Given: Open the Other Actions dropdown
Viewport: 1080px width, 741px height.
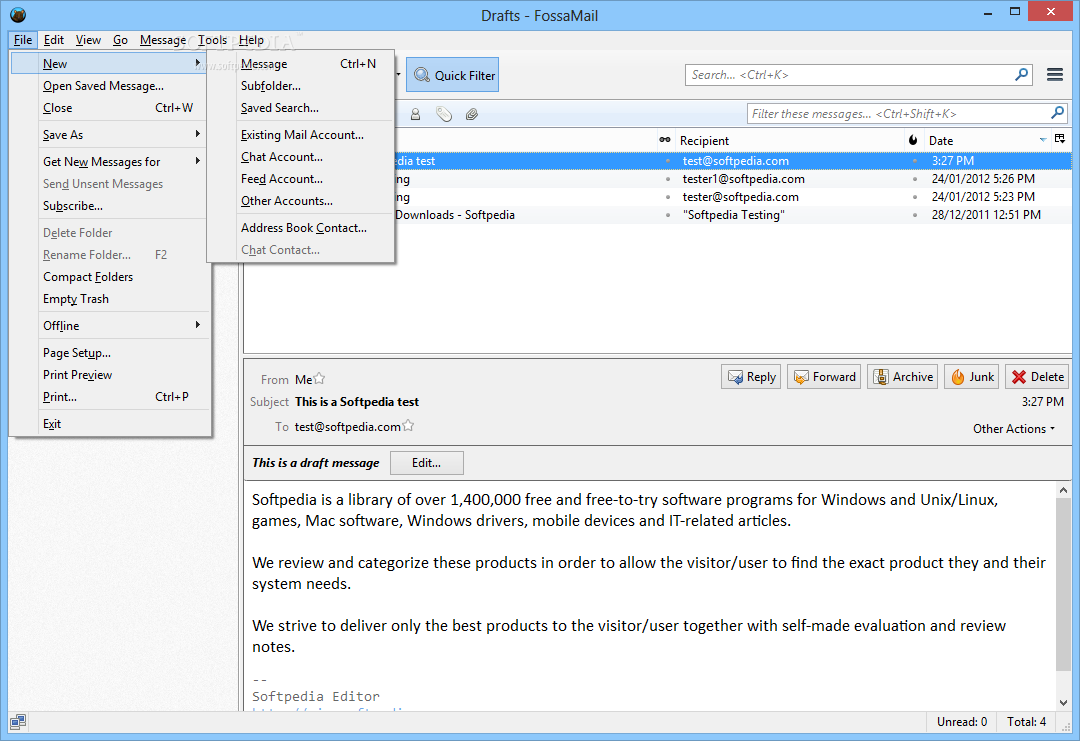Looking at the screenshot, I should tap(1014, 428).
